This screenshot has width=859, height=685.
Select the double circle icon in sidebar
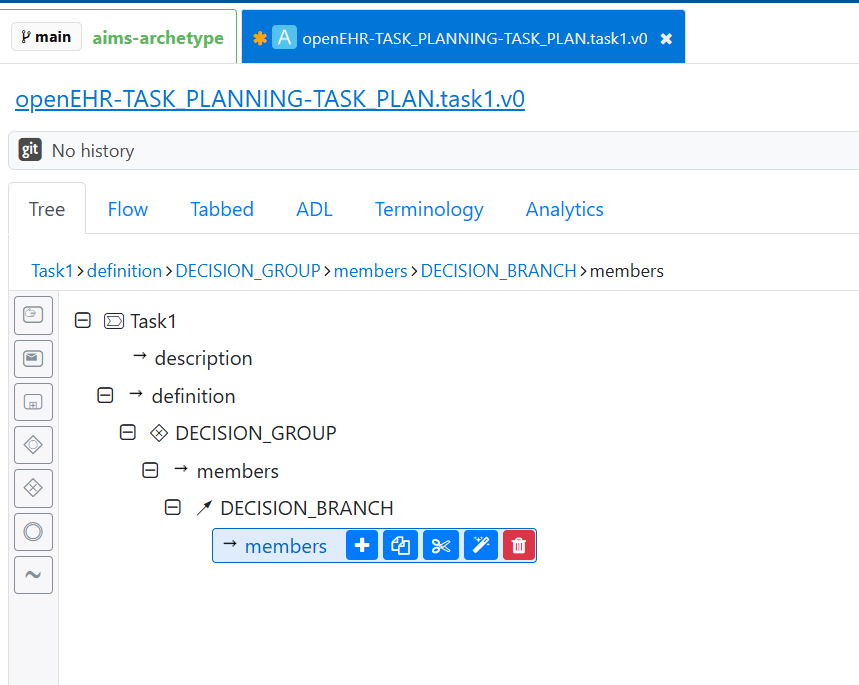[x=33, y=531]
